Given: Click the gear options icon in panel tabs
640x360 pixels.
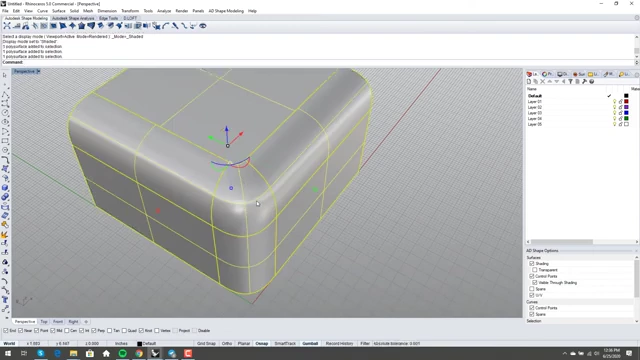Looking at the screenshot, I should tap(637, 74).
